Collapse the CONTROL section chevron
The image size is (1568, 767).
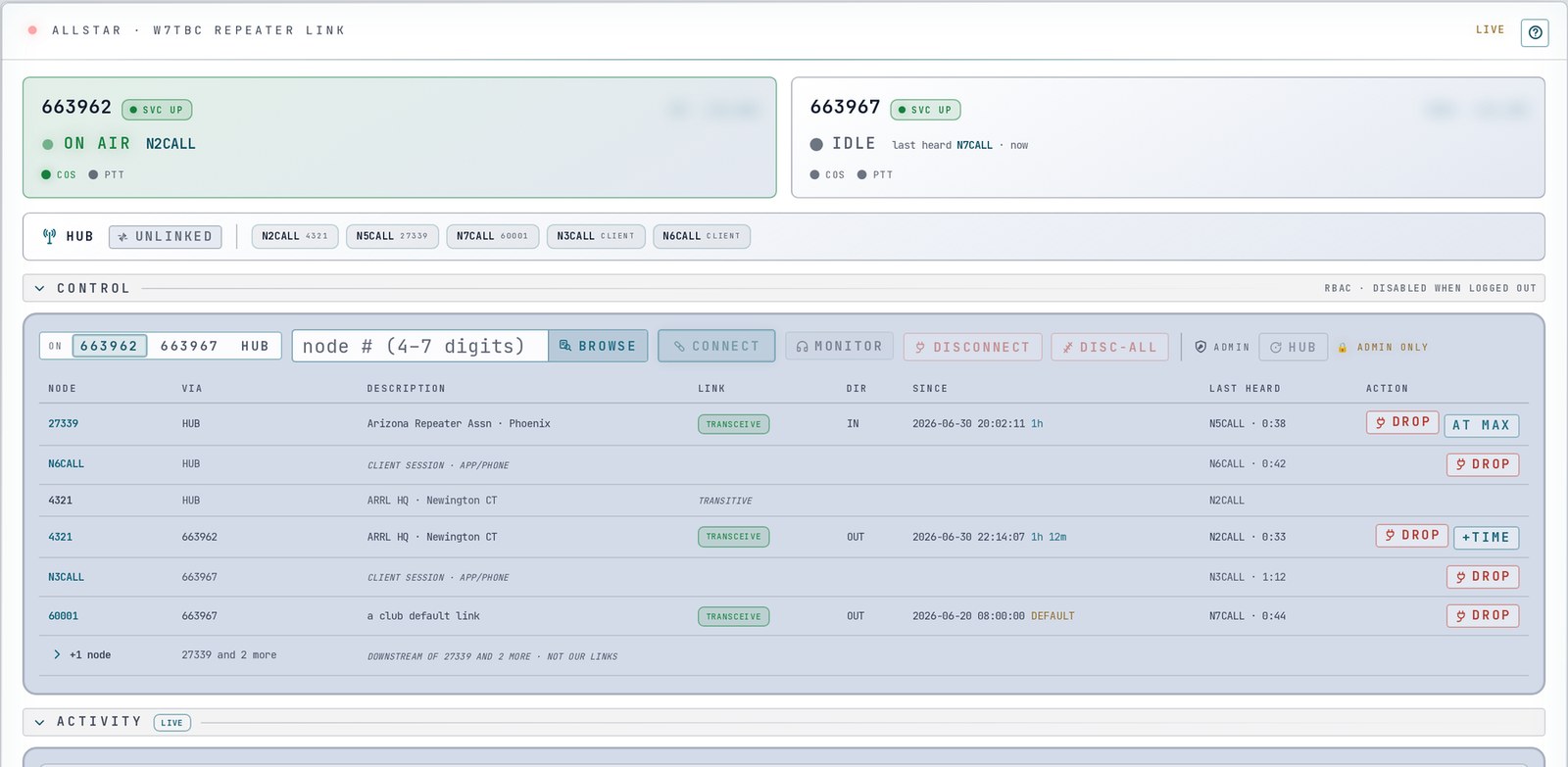(x=39, y=288)
